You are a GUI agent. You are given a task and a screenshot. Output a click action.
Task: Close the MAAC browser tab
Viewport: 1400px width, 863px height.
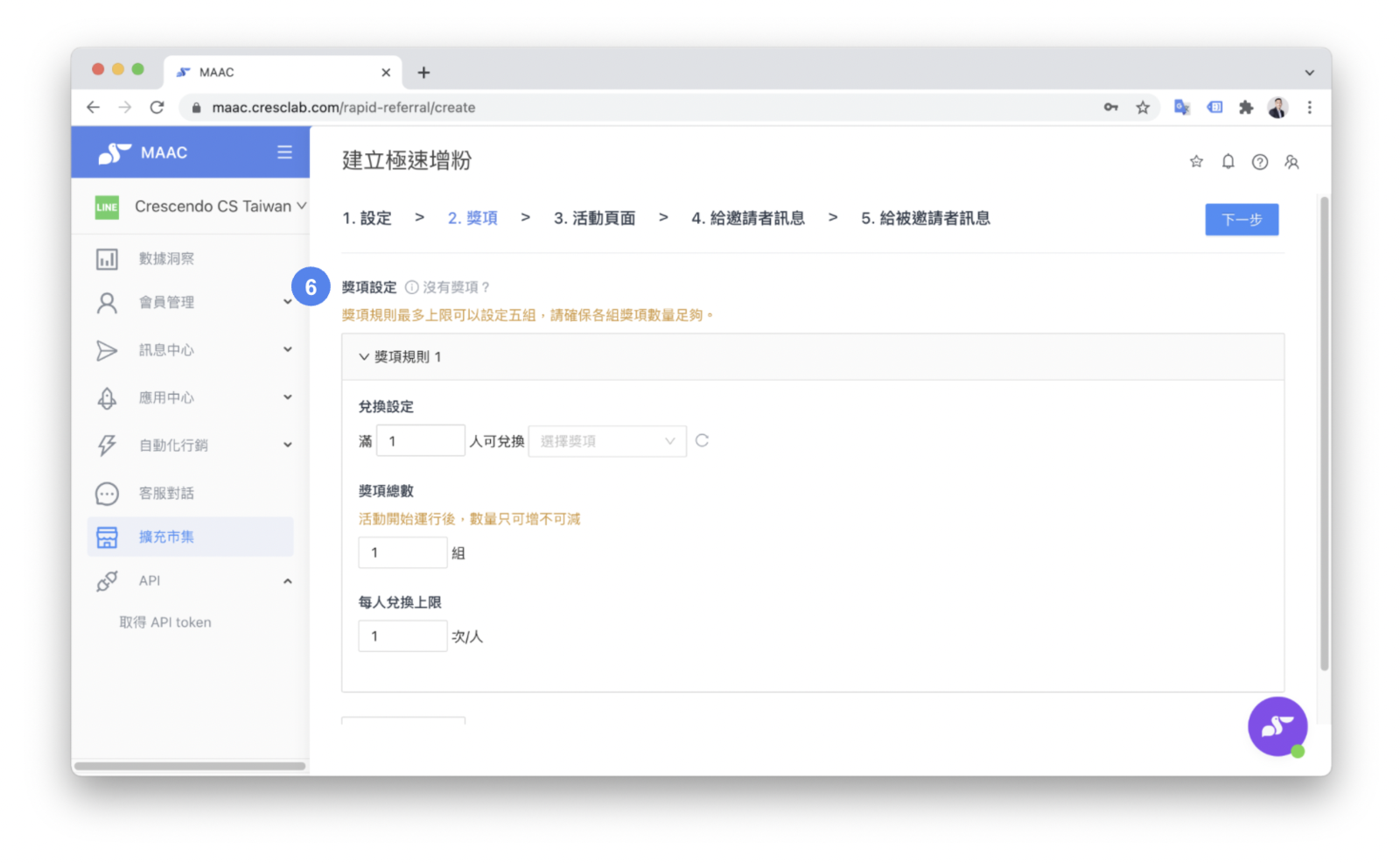[x=386, y=73]
